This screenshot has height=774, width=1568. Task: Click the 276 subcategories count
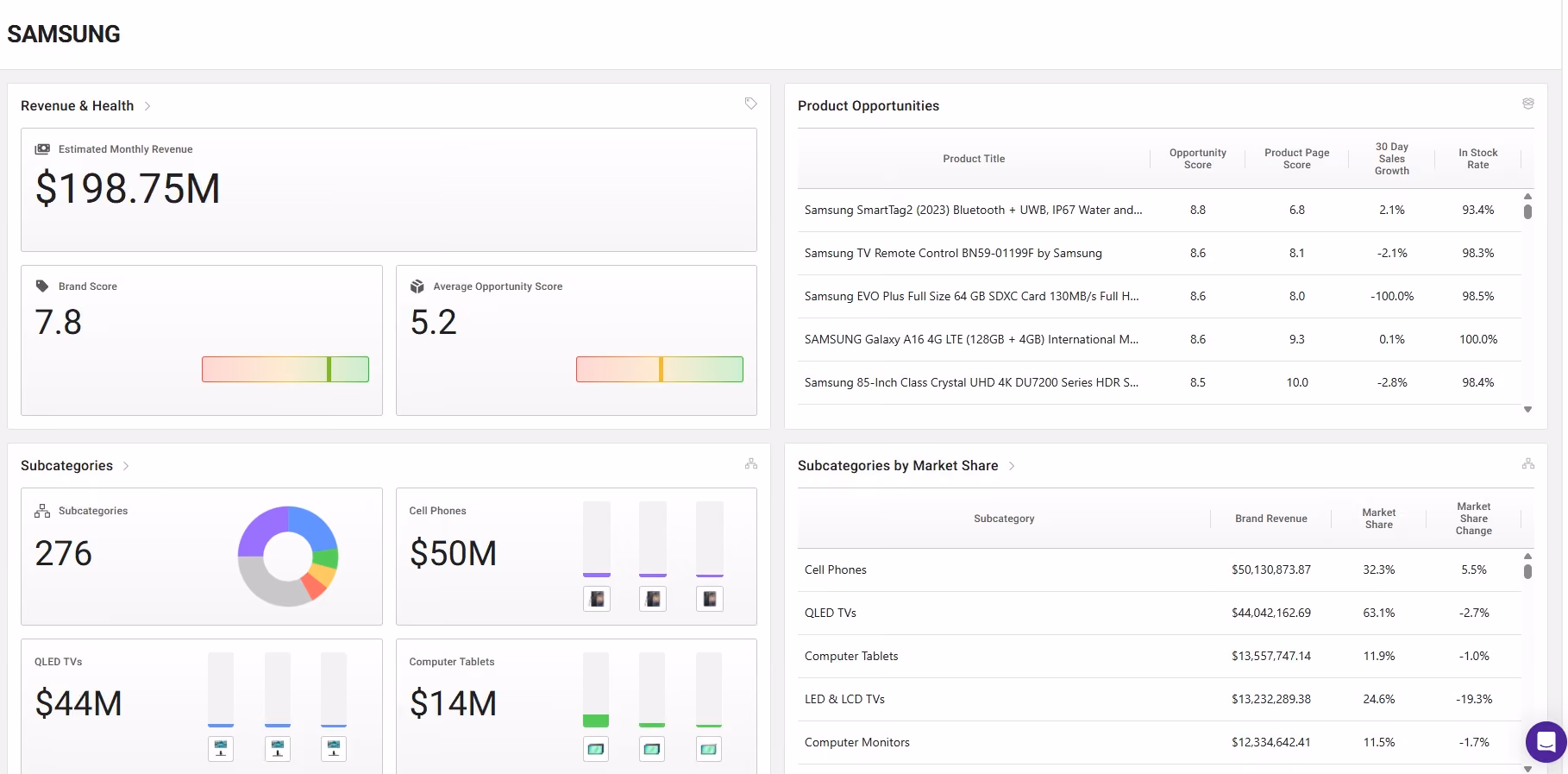(x=64, y=553)
